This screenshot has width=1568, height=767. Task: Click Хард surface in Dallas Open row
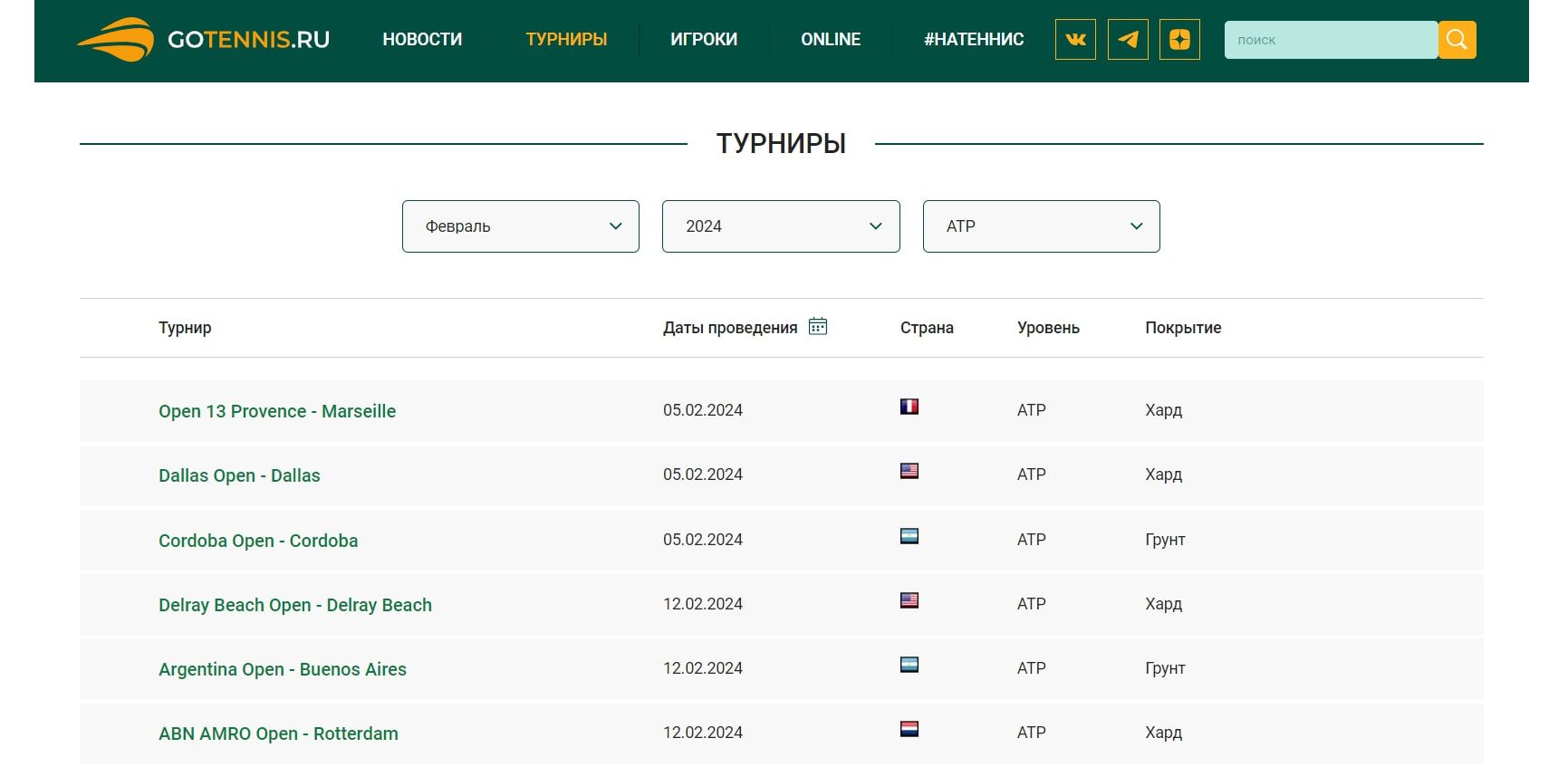(1163, 475)
